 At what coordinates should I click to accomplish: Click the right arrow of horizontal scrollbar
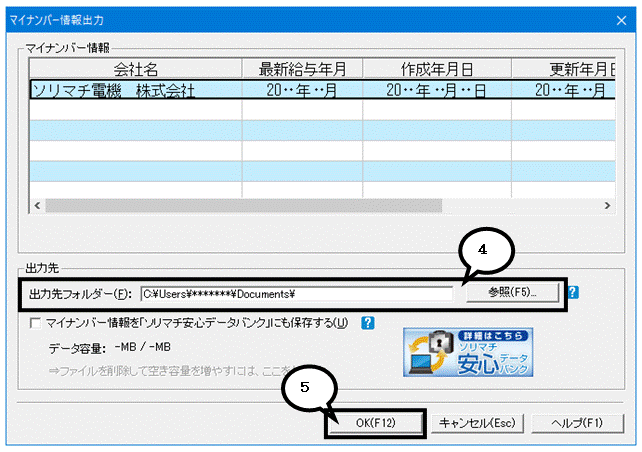coord(608,206)
